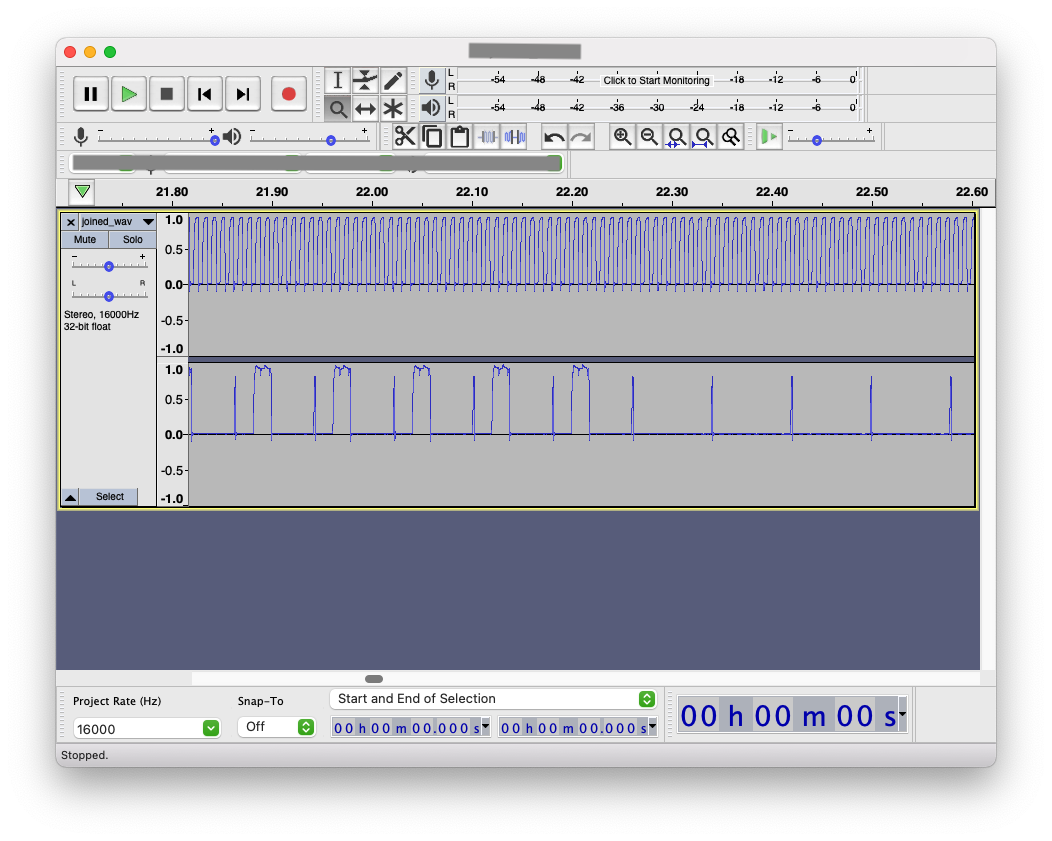Select the Zoom (magnifier) tool
The height and width of the screenshot is (841, 1052).
click(x=337, y=108)
